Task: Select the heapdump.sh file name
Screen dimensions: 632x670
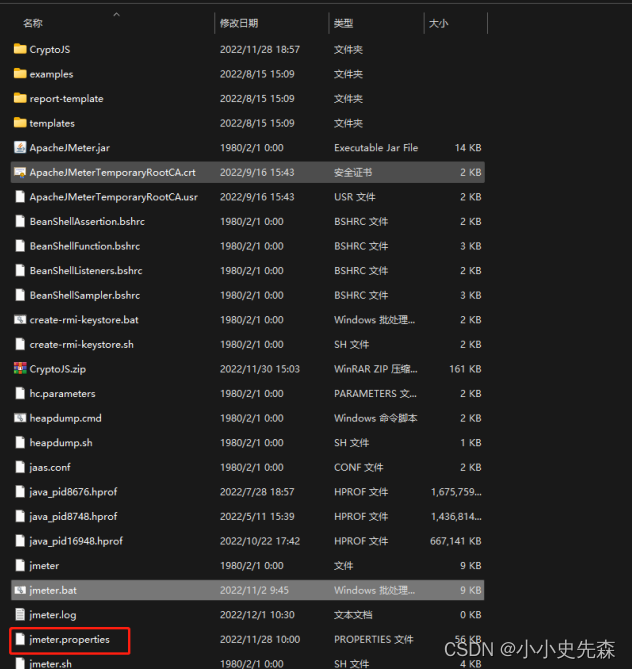Action: coord(61,443)
